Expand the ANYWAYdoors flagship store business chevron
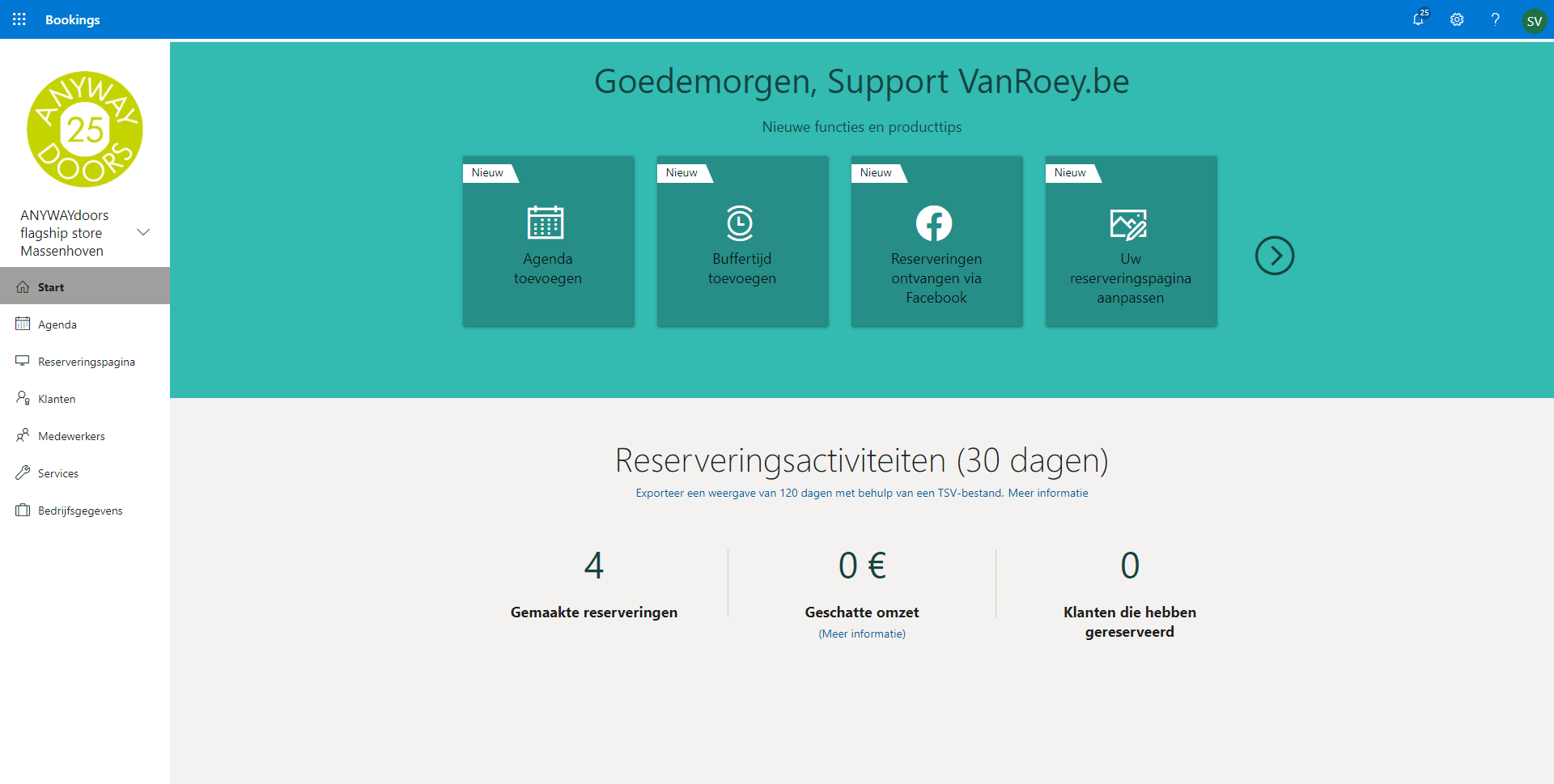 [143, 232]
